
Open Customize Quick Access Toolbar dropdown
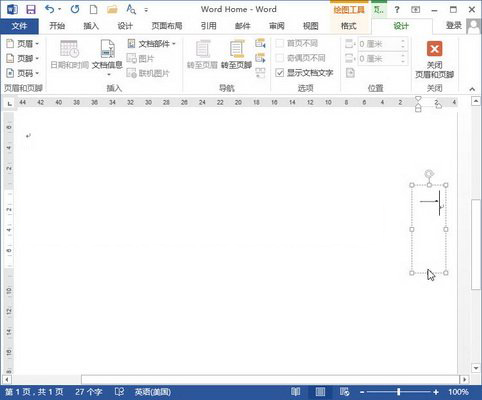pyautogui.click(x=146, y=10)
